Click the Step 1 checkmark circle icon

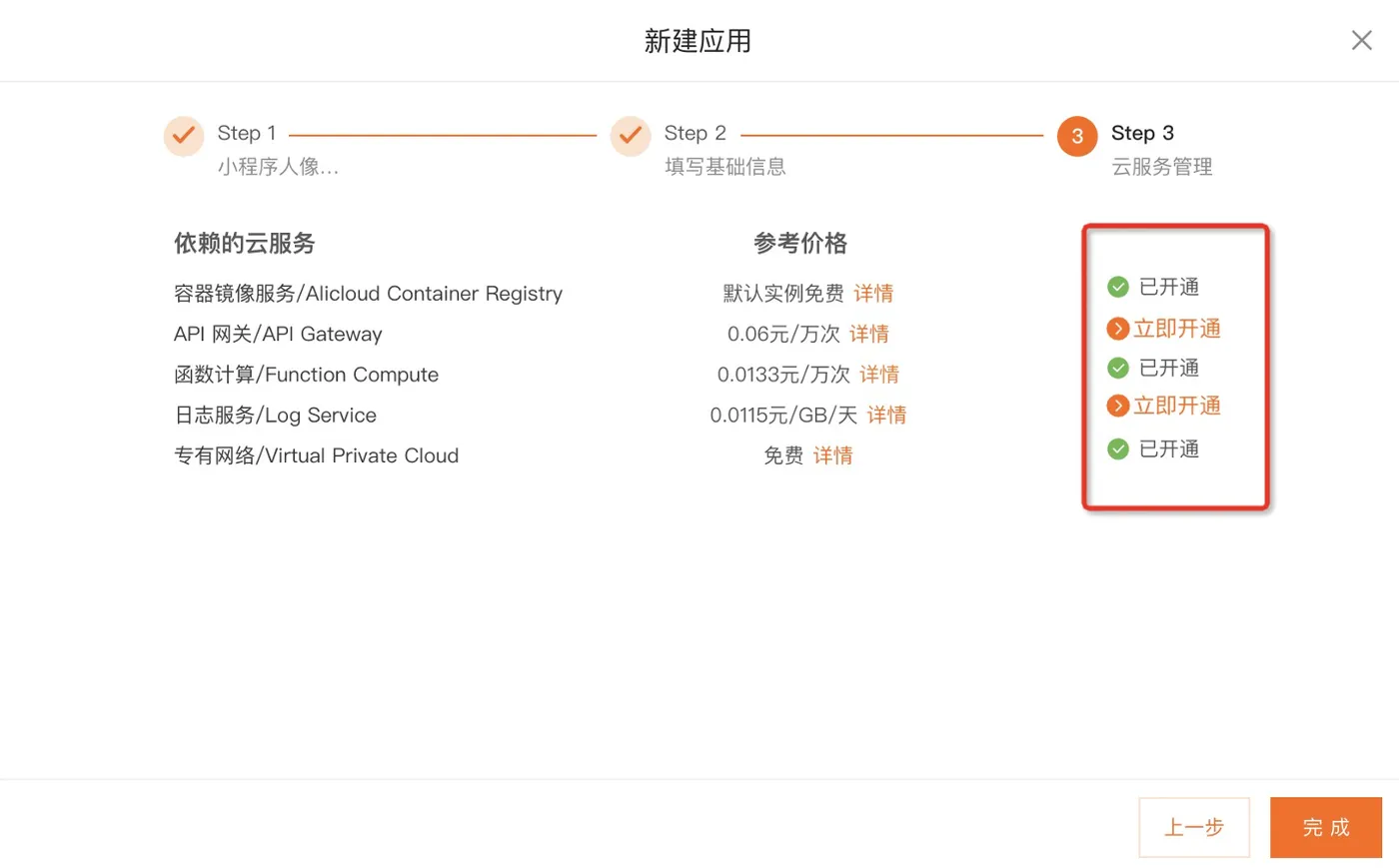coord(184,136)
